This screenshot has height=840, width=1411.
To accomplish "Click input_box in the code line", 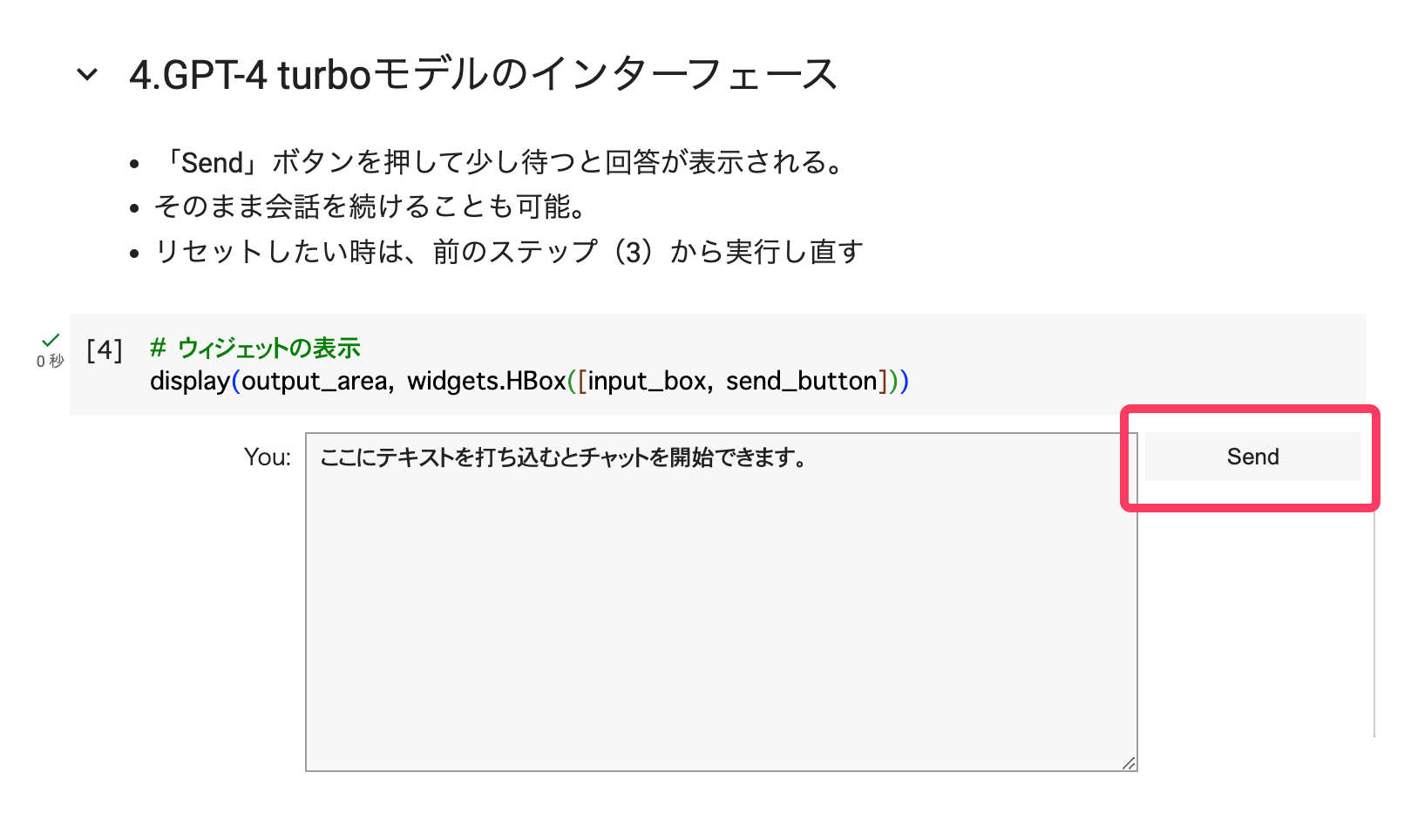I will coord(646,382).
